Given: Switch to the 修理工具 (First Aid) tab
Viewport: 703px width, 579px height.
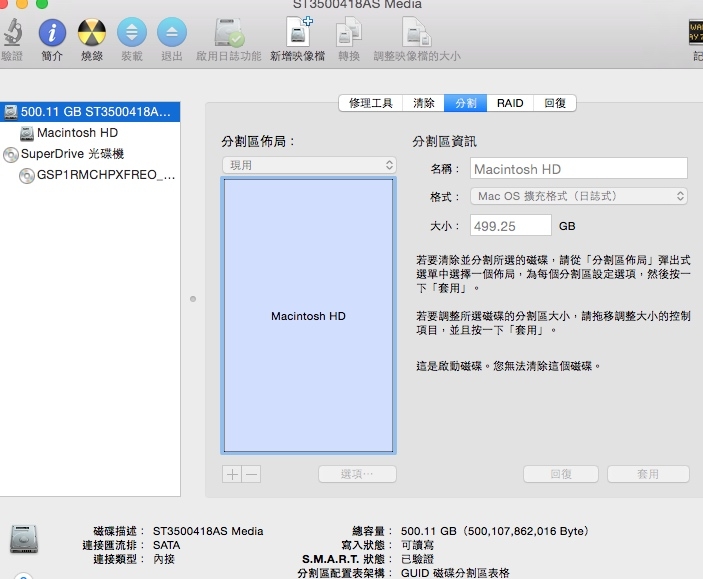Looking at the screenshot, I should [370, 103].
